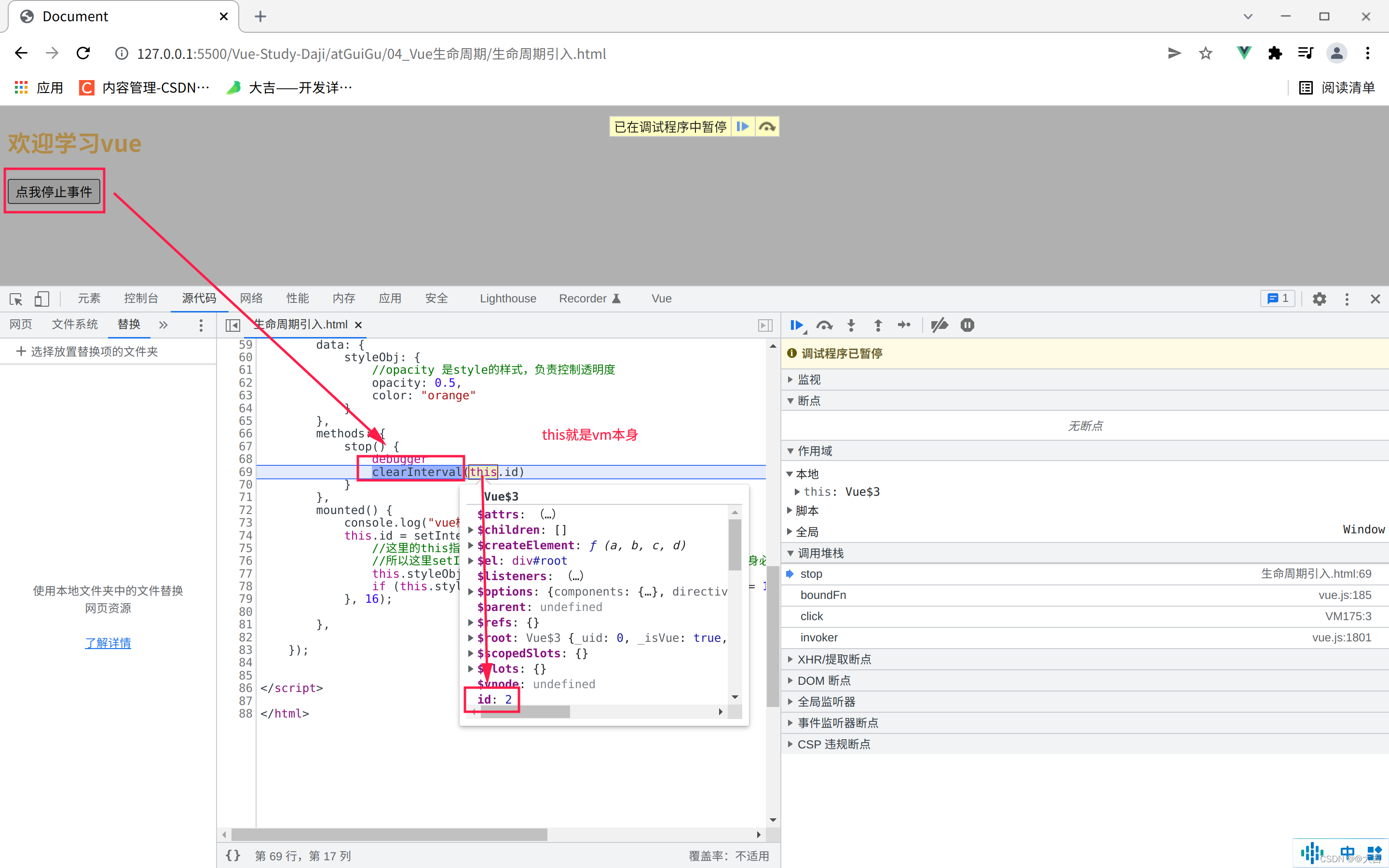The image size is (1389, 868).
Task: Open Chrome three-dot menu
Action: pos(1368,54)
